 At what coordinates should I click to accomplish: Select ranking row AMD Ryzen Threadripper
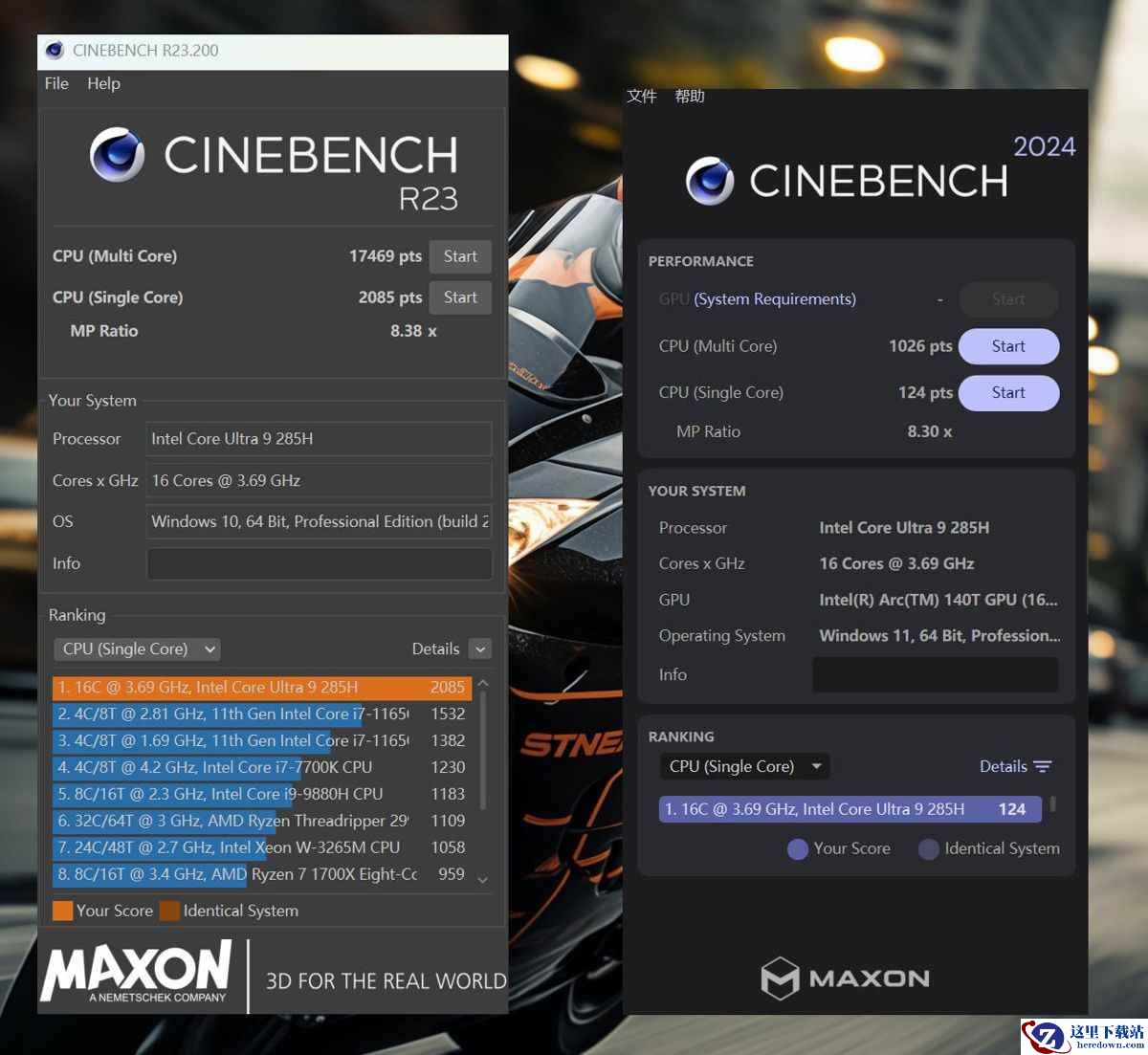tap(261, 821)
